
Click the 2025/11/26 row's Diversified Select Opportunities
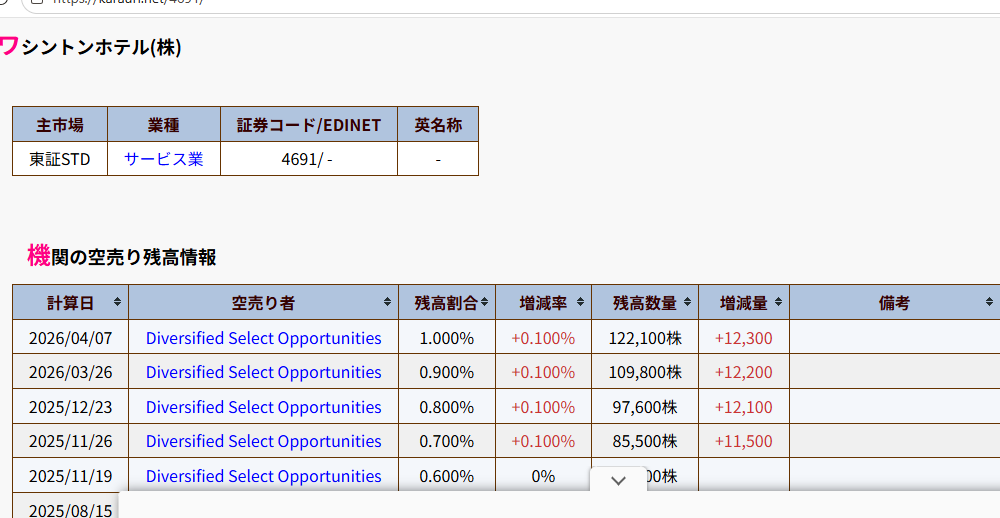263,441
